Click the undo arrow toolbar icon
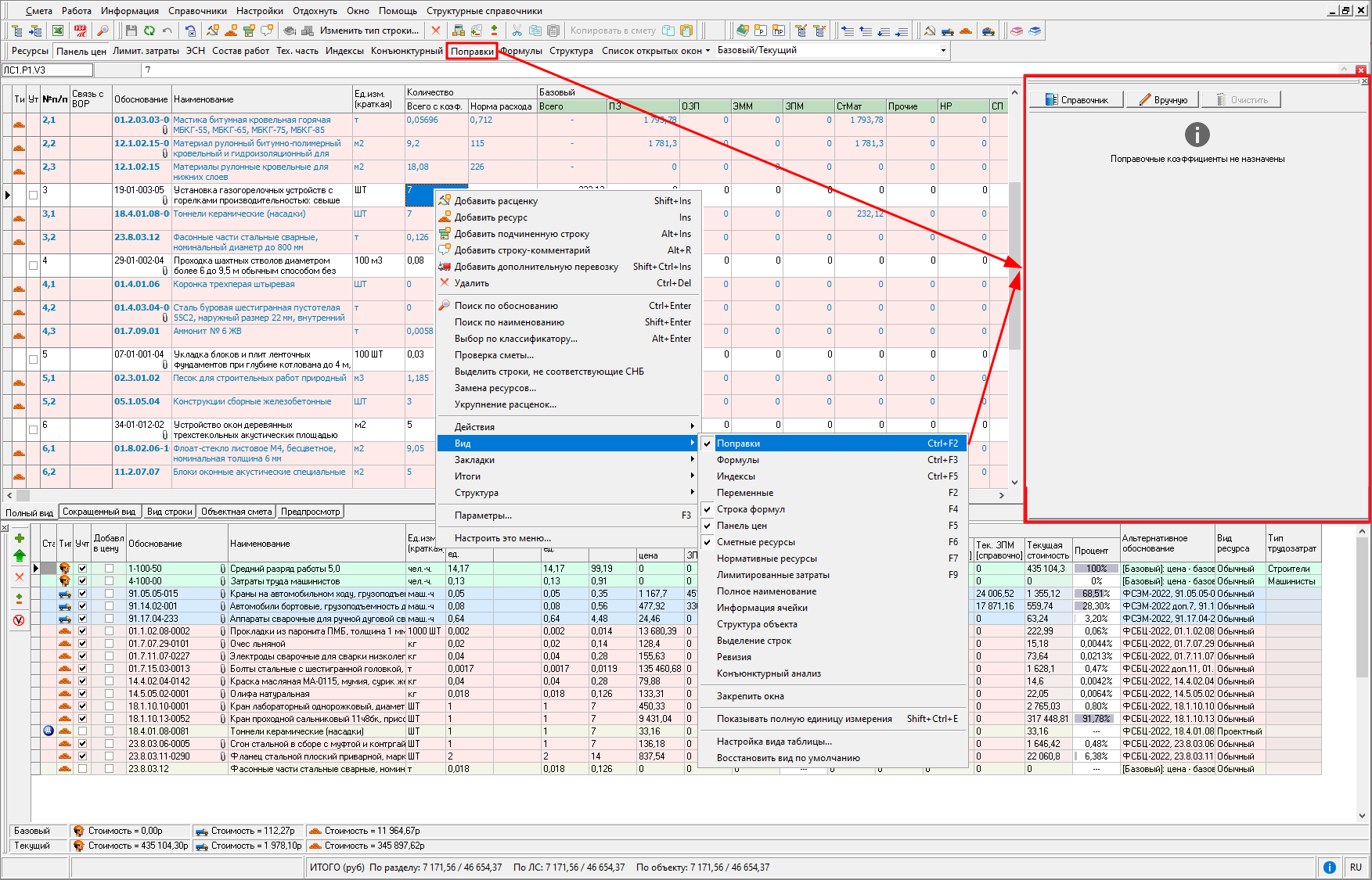1372x880 pixels. 167,31
